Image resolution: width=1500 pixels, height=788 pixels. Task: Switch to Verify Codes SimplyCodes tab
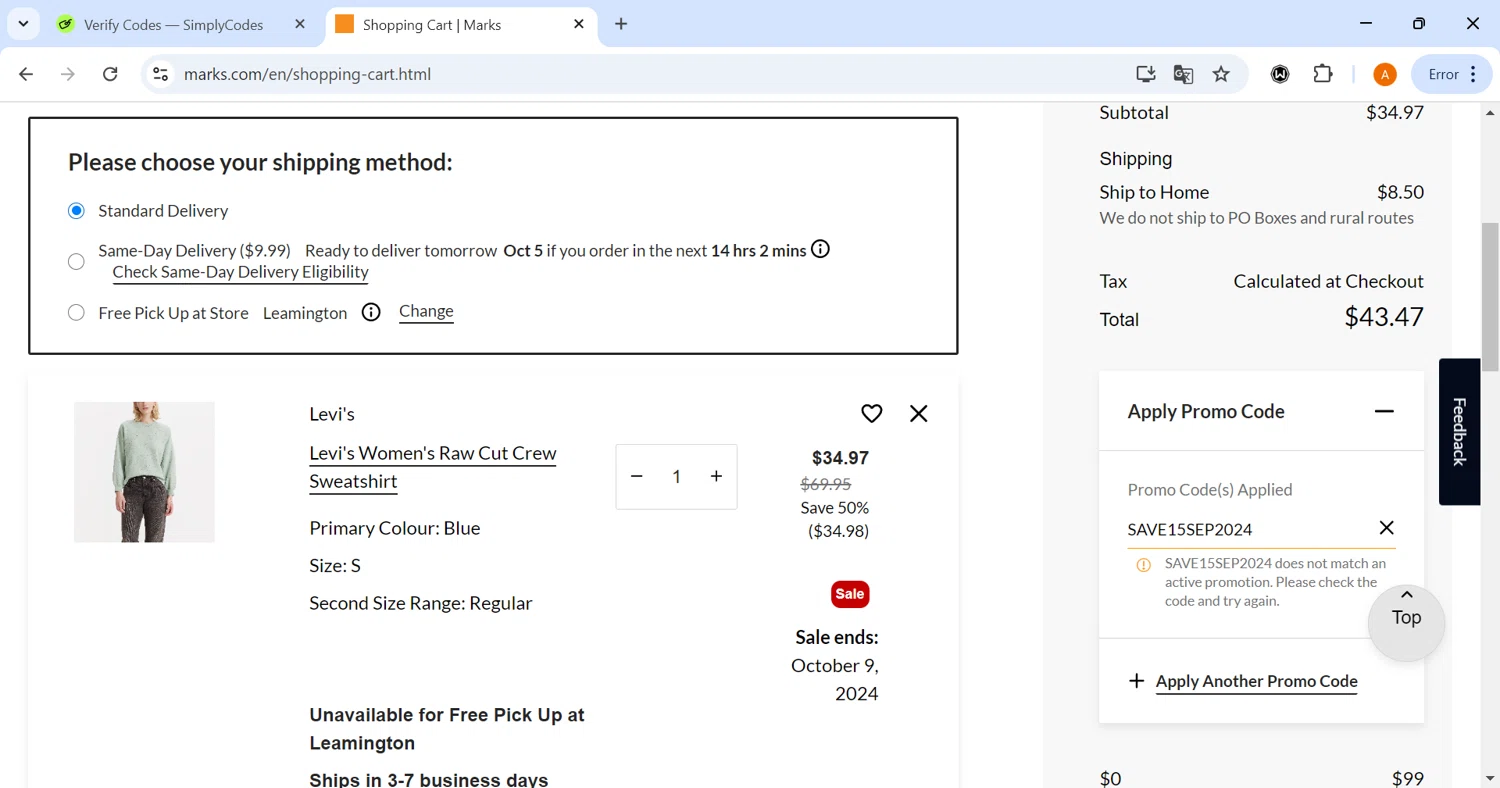click(x=173, y=24)
